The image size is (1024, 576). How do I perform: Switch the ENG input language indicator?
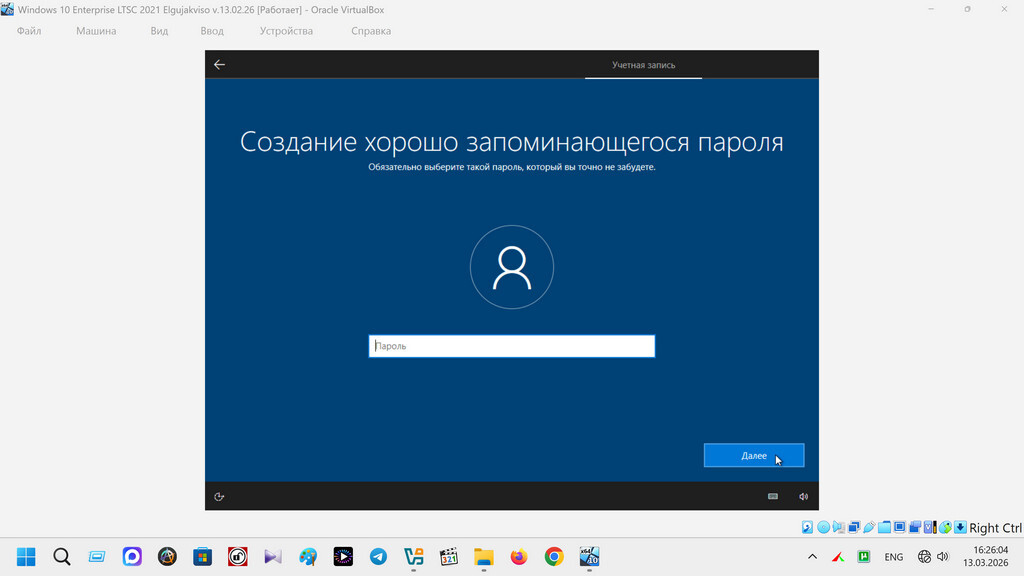(893, 557)
